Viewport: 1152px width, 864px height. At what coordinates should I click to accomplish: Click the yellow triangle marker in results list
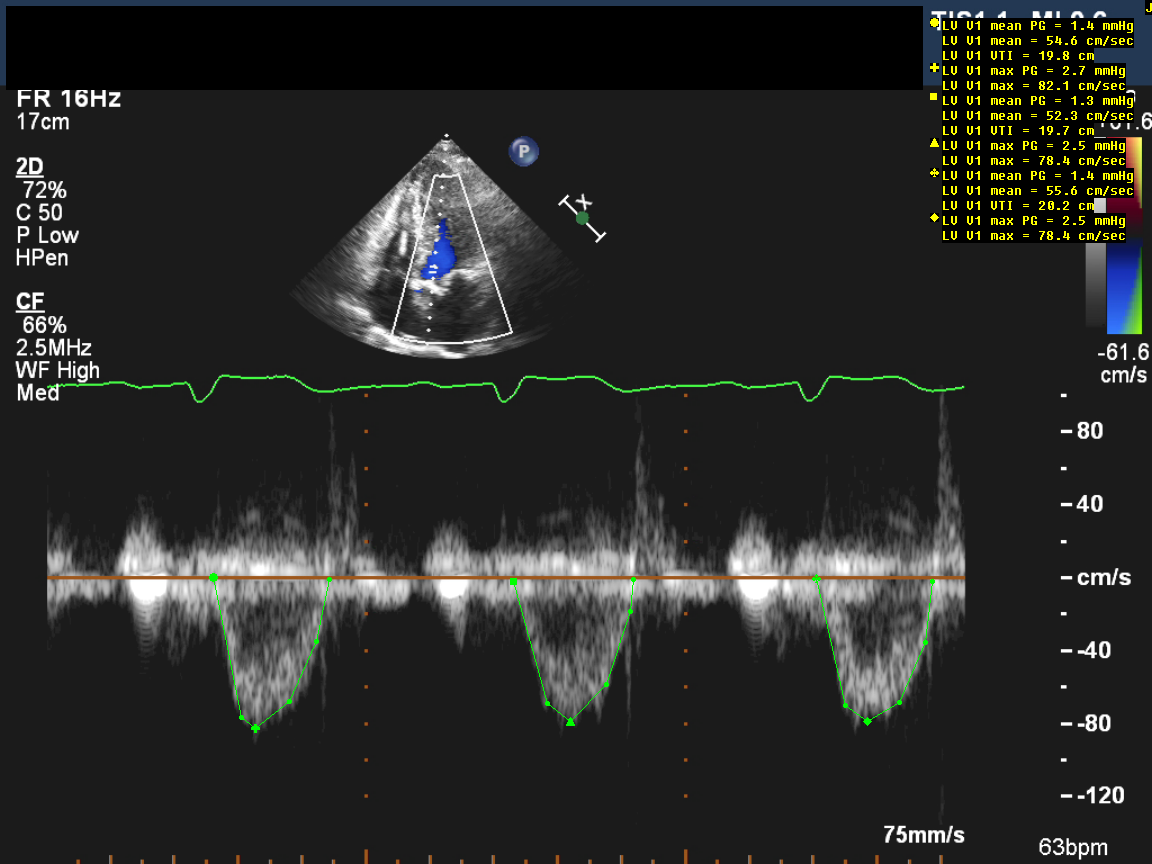pyautogui.click(x=934, y=143)
